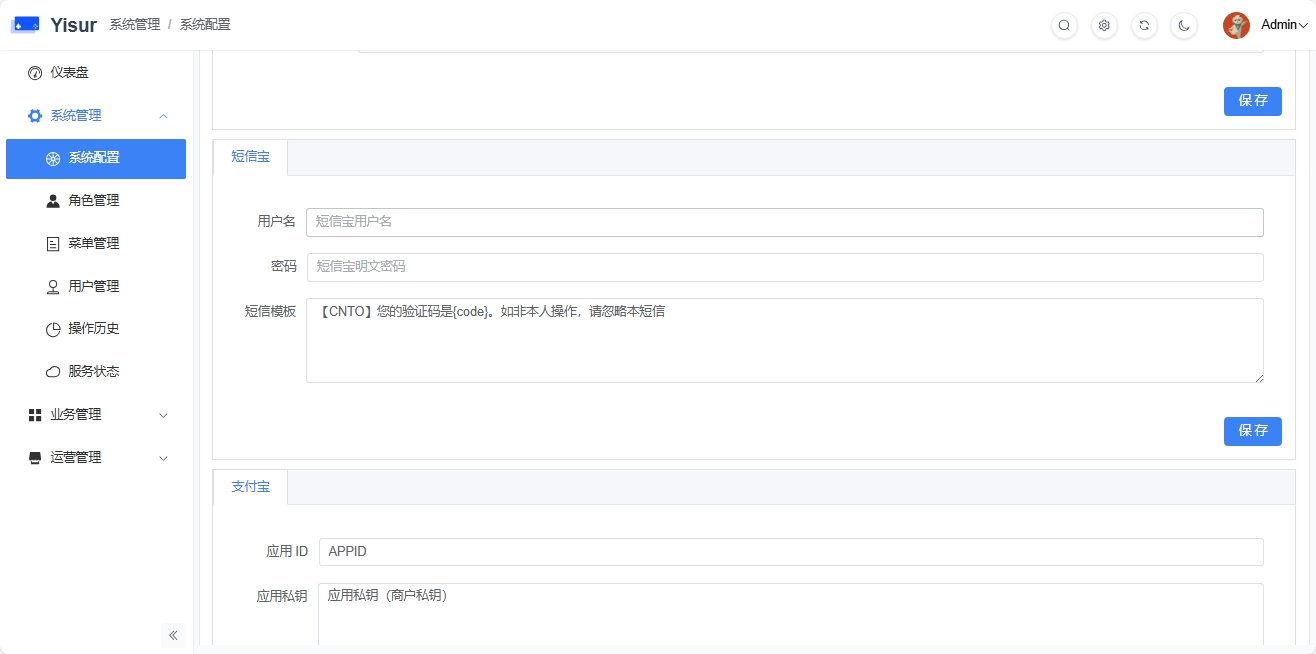
Task: Collapse the sidebar with double-chevron icon
Action: [x=173, y=635]
